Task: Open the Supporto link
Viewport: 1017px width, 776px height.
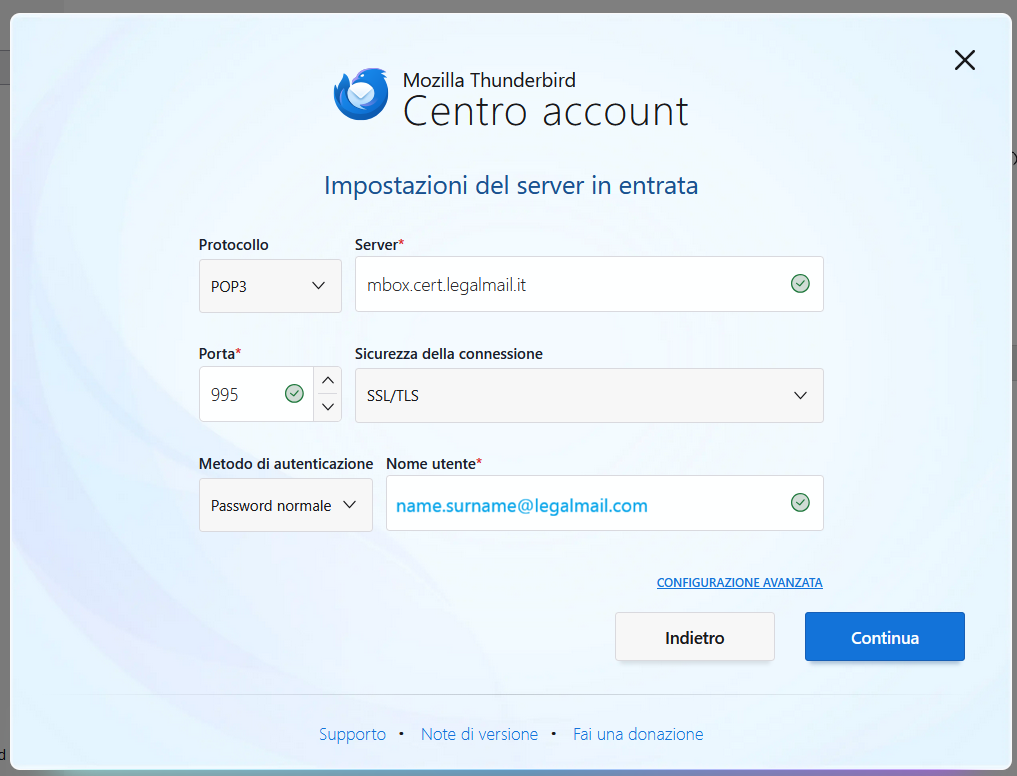Action: click(352, 734)
